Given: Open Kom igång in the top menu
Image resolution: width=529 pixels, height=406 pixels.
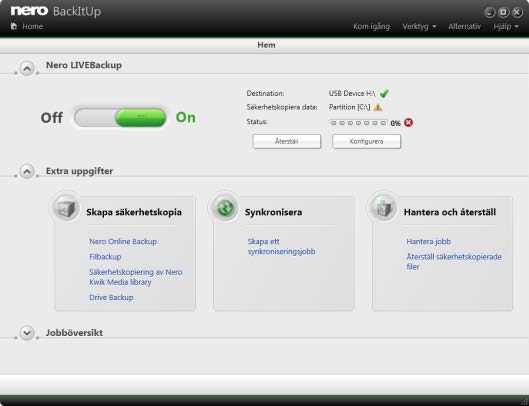Looking at the screenshot, I should click(371, 26).
